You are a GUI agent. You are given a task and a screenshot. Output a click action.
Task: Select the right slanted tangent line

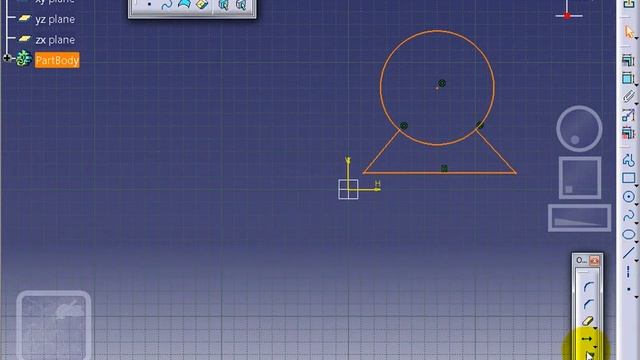click(x=496, y=151)
